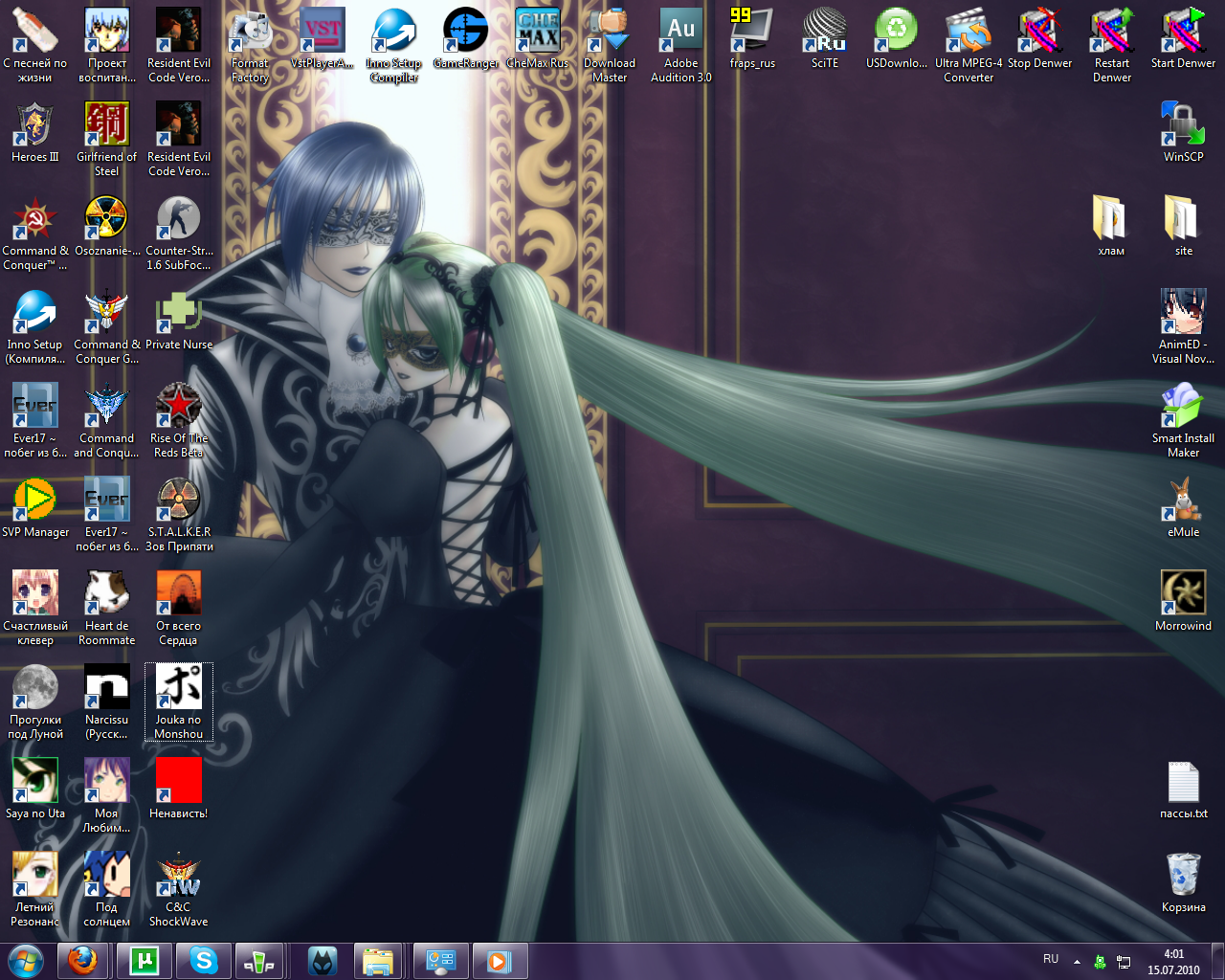This screenshot has height=980, width=1225.
Task: Open the Heroes III shortcut
Action: 35,133
